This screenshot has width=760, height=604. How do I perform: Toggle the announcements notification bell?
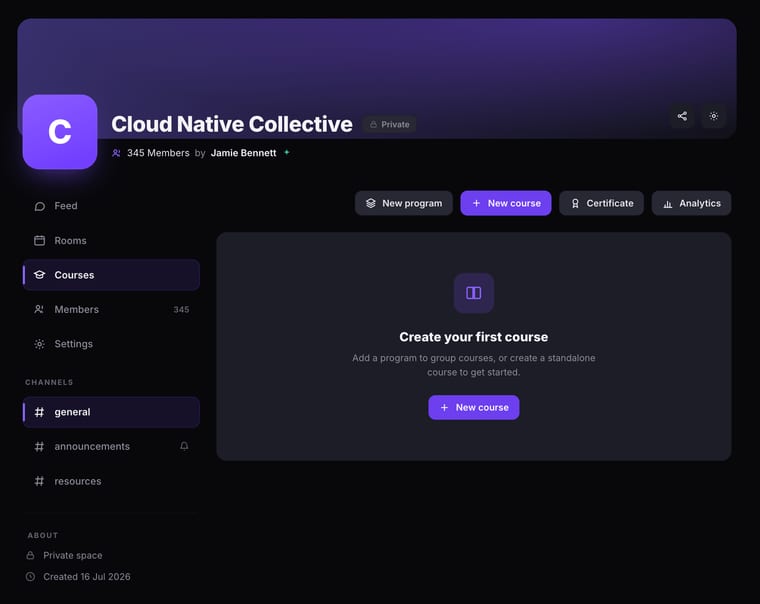pyautogui.click(x=184, y=446)
